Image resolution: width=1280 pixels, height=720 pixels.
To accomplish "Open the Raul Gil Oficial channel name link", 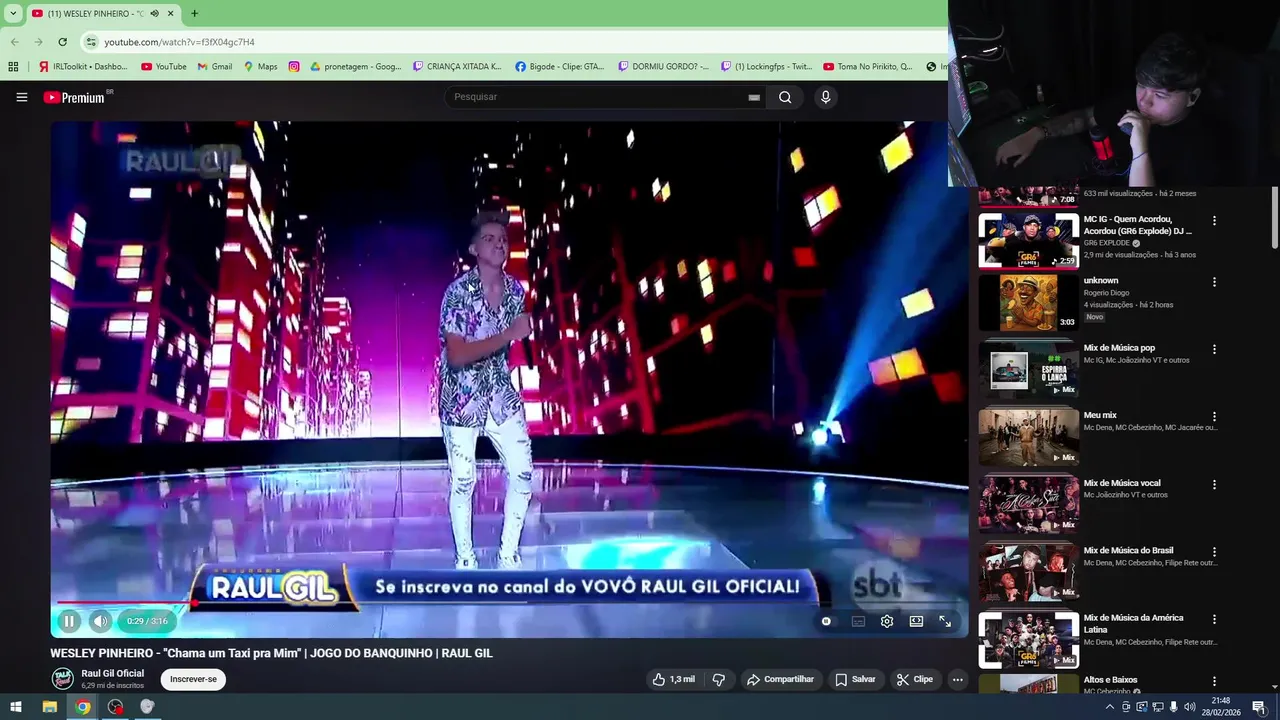I will 113,673.
